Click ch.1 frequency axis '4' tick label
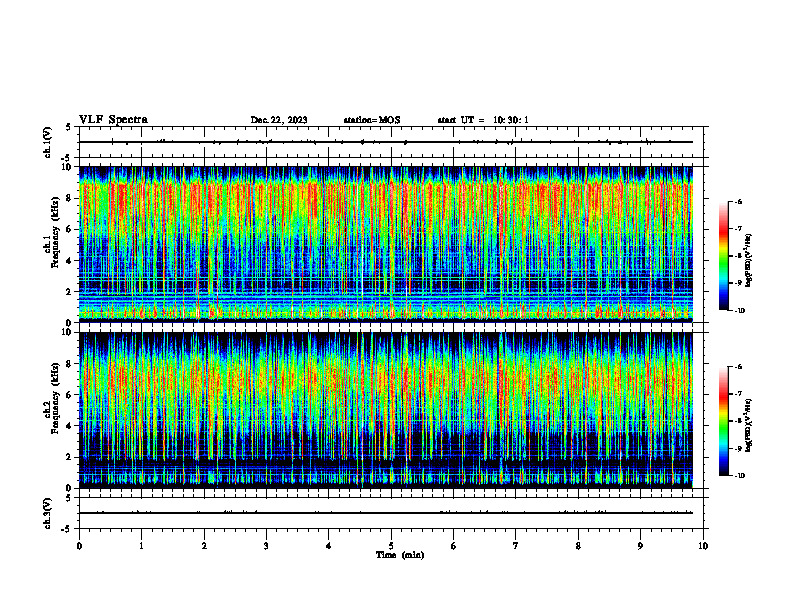Viewport: 792px width, 612px height. pyautogui.click(x=70, y=261)
